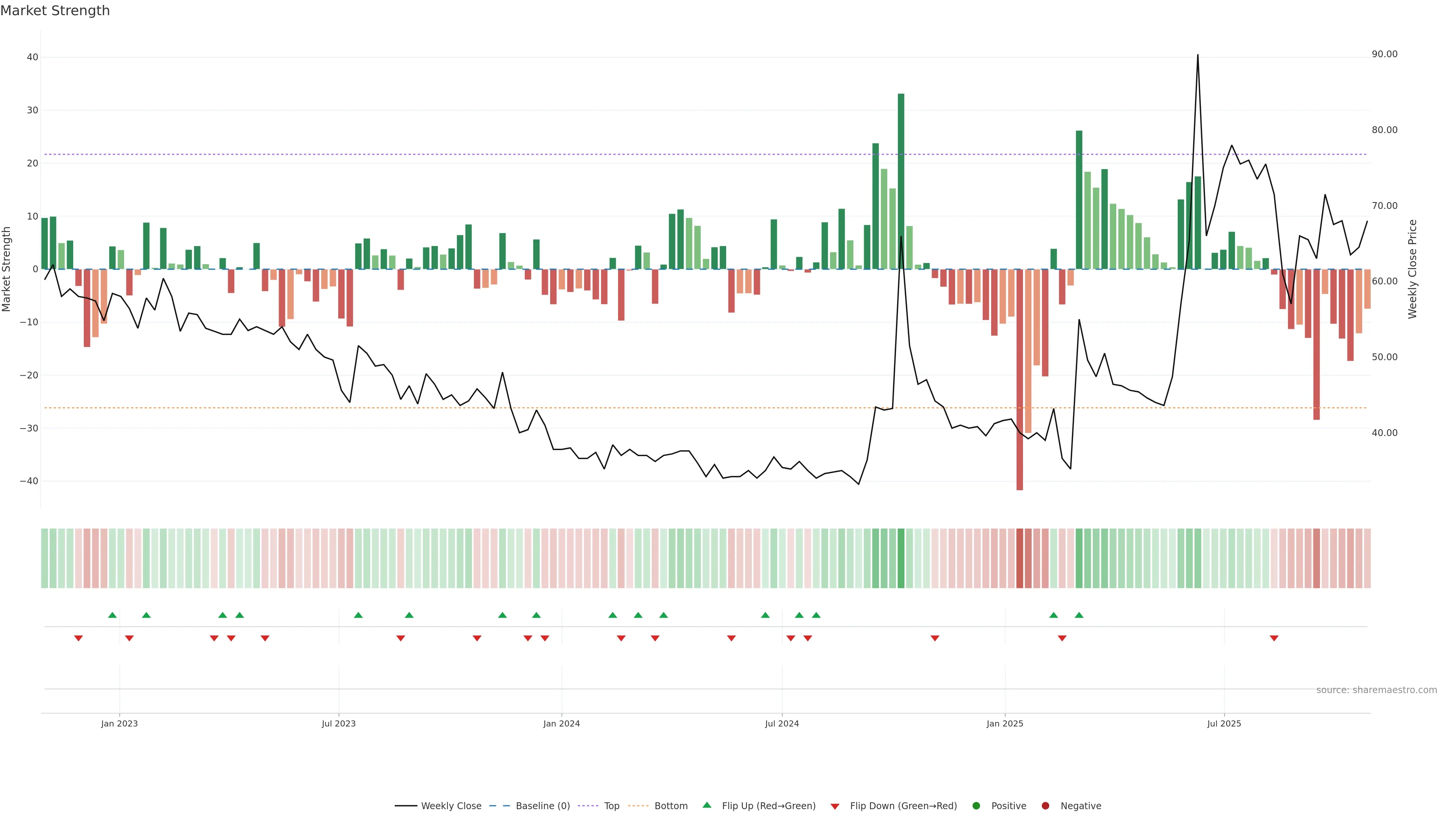
Task: Click the green Positive legend circle
Action: pyautogui.click(x=976, y=805)
